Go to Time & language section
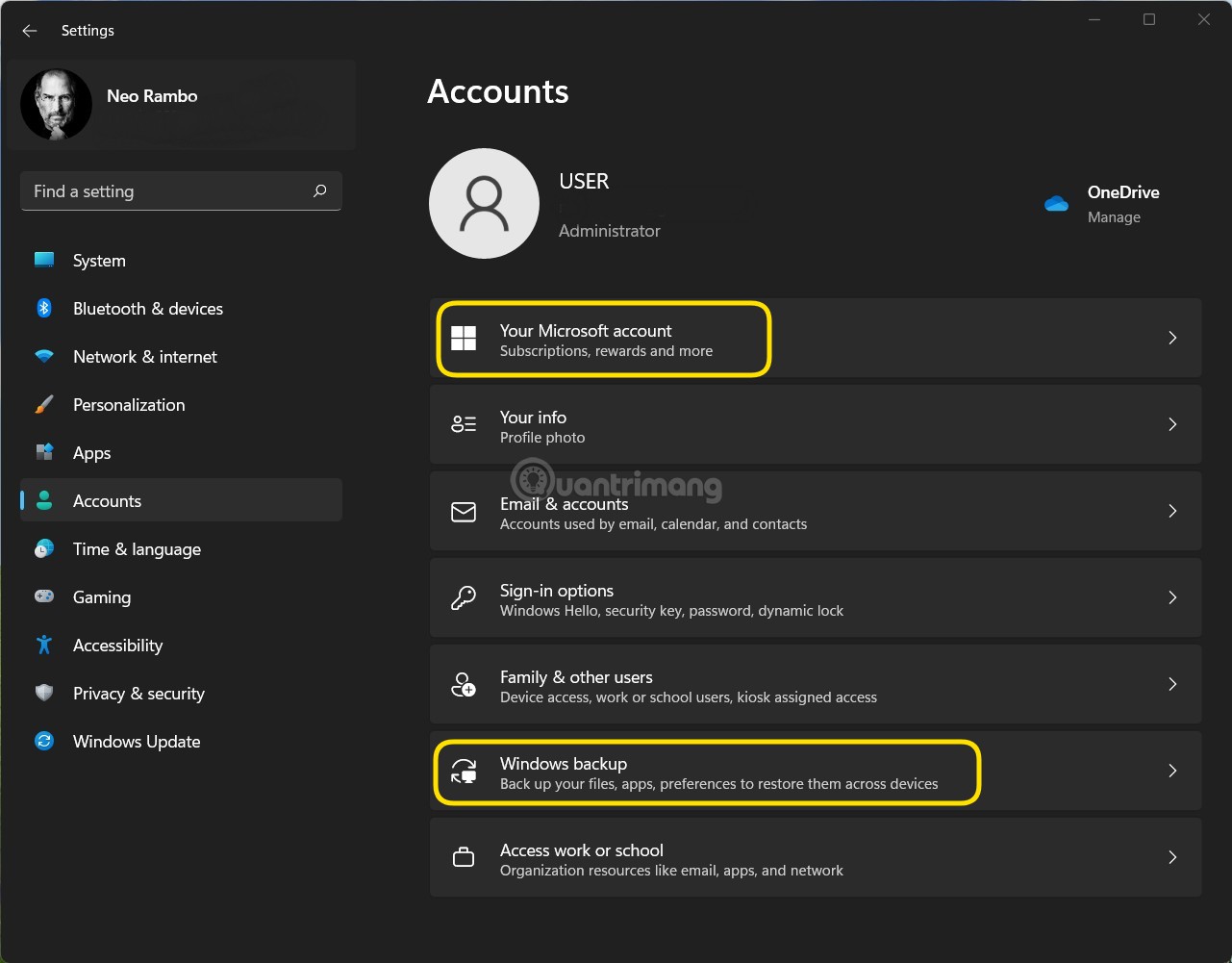 (137, 549)
